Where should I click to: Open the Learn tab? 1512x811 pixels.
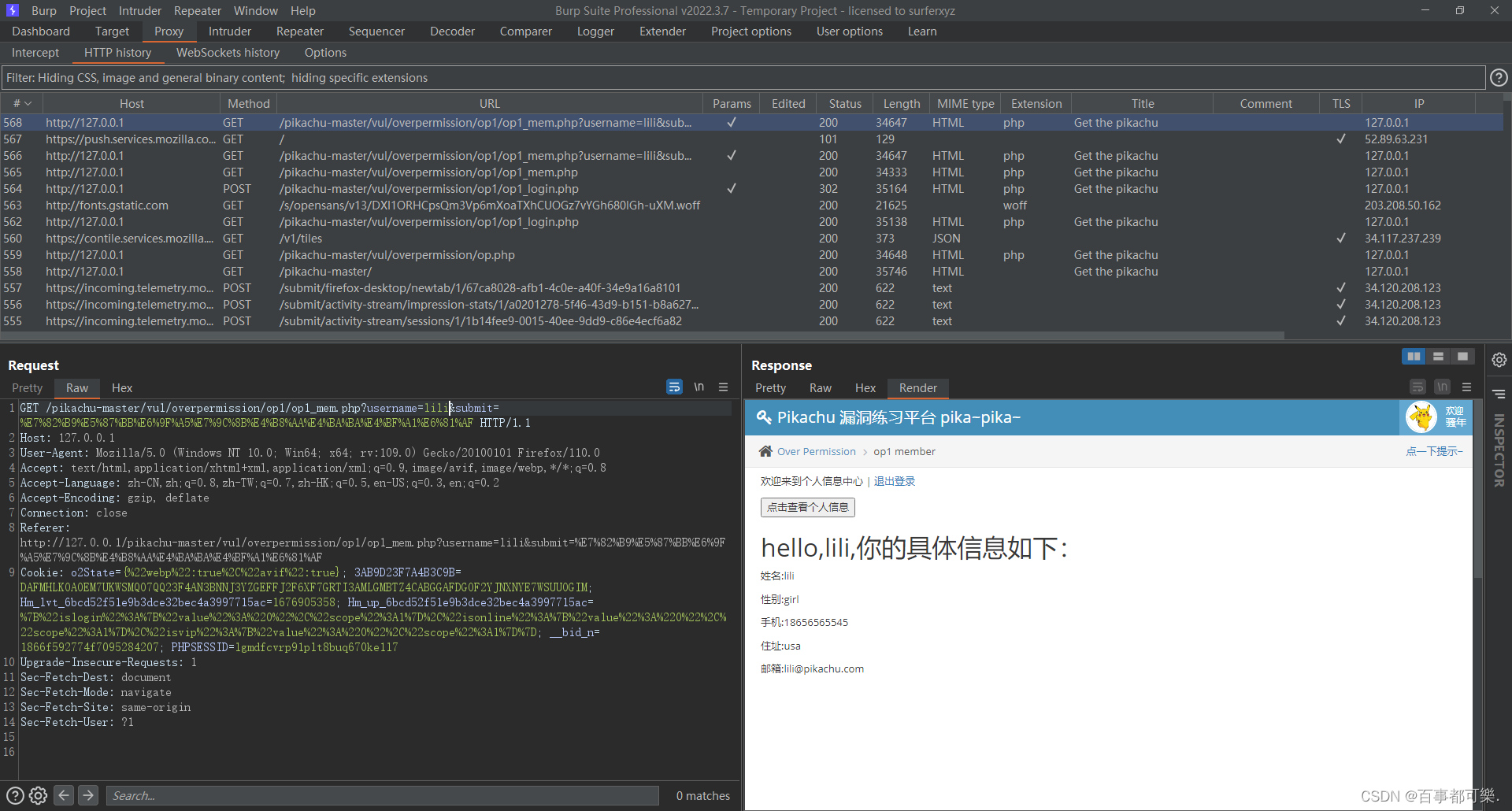922,31
